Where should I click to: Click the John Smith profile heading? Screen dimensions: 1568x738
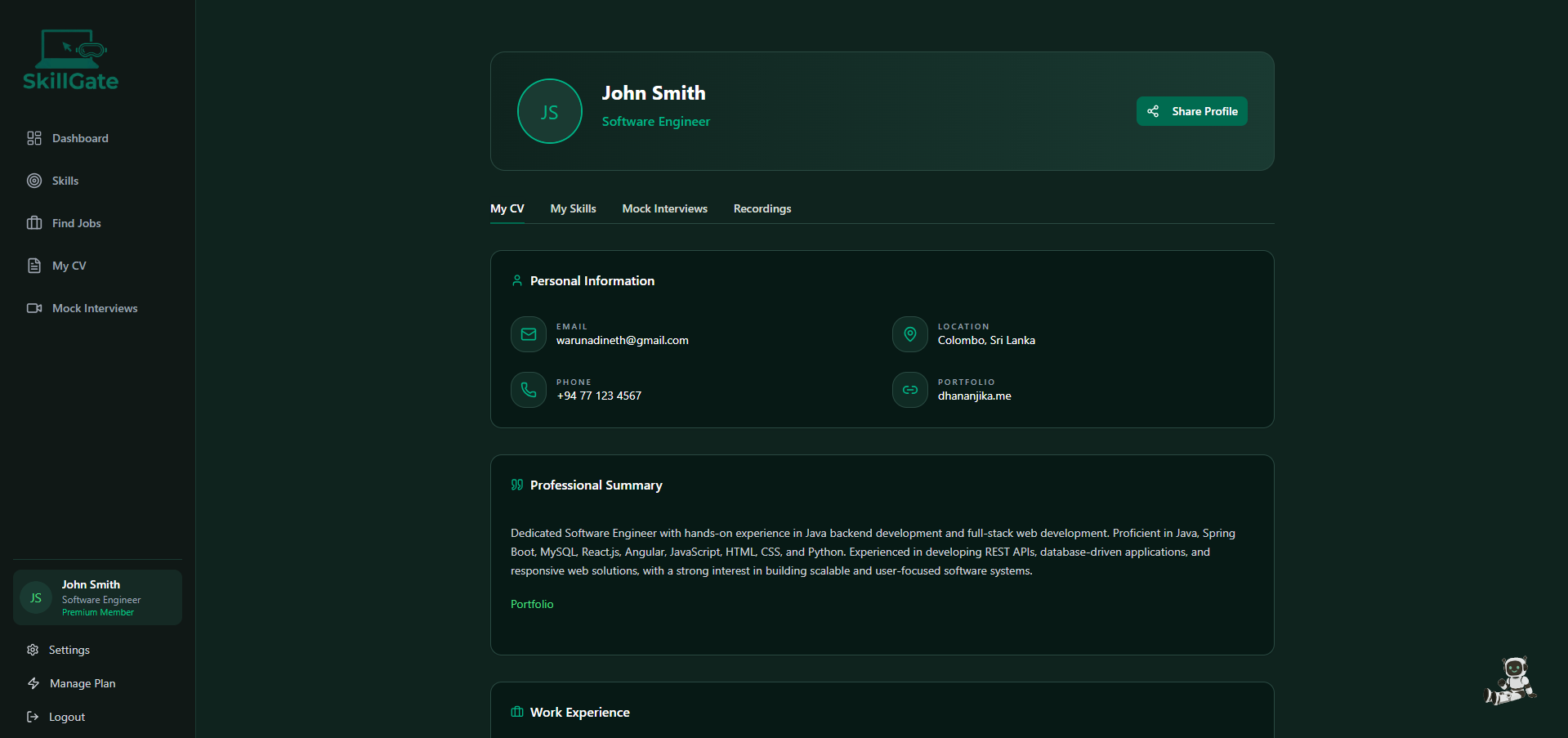(x=654, y=93)
